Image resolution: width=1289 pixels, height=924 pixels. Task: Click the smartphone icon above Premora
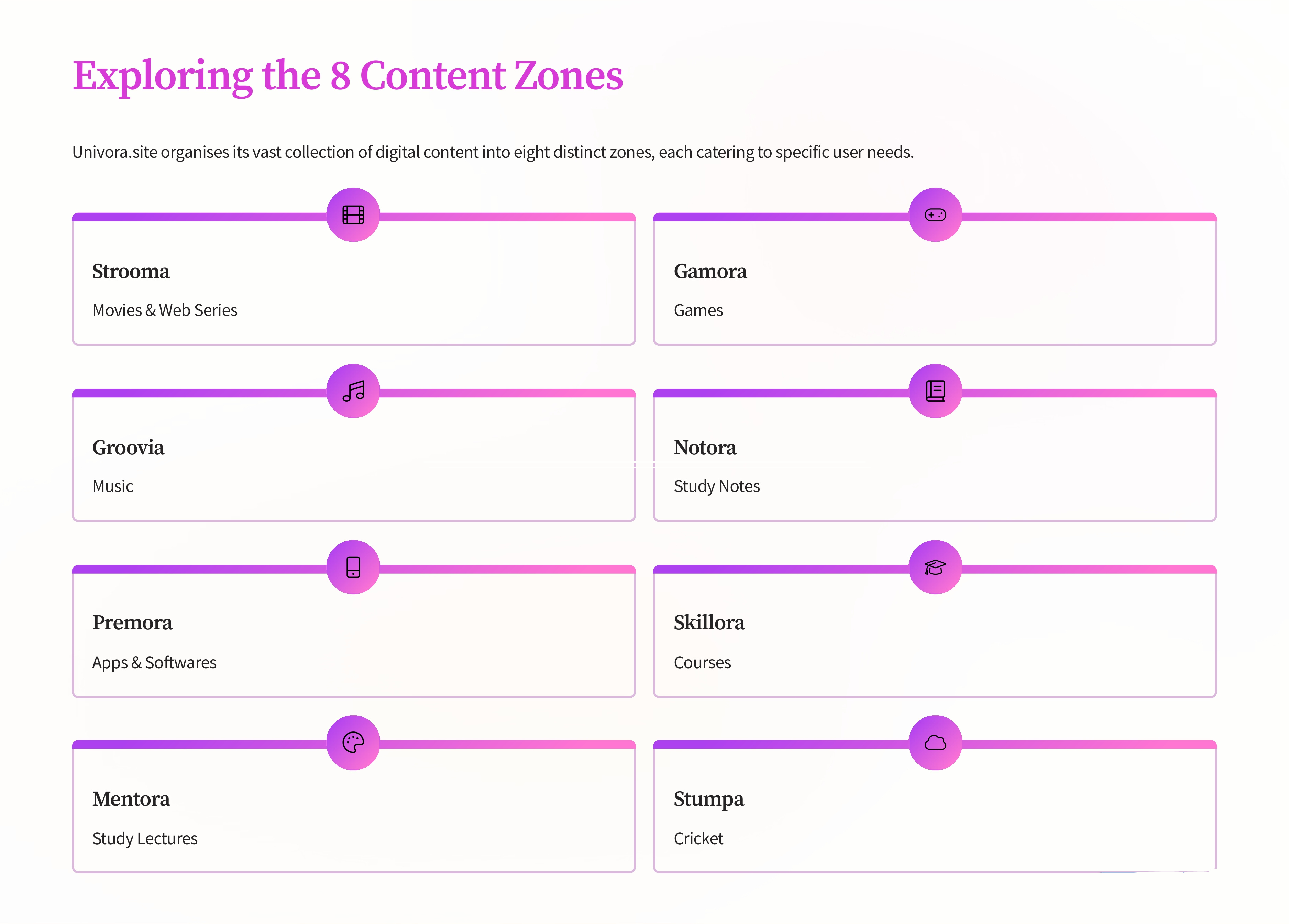click(353, 567)
